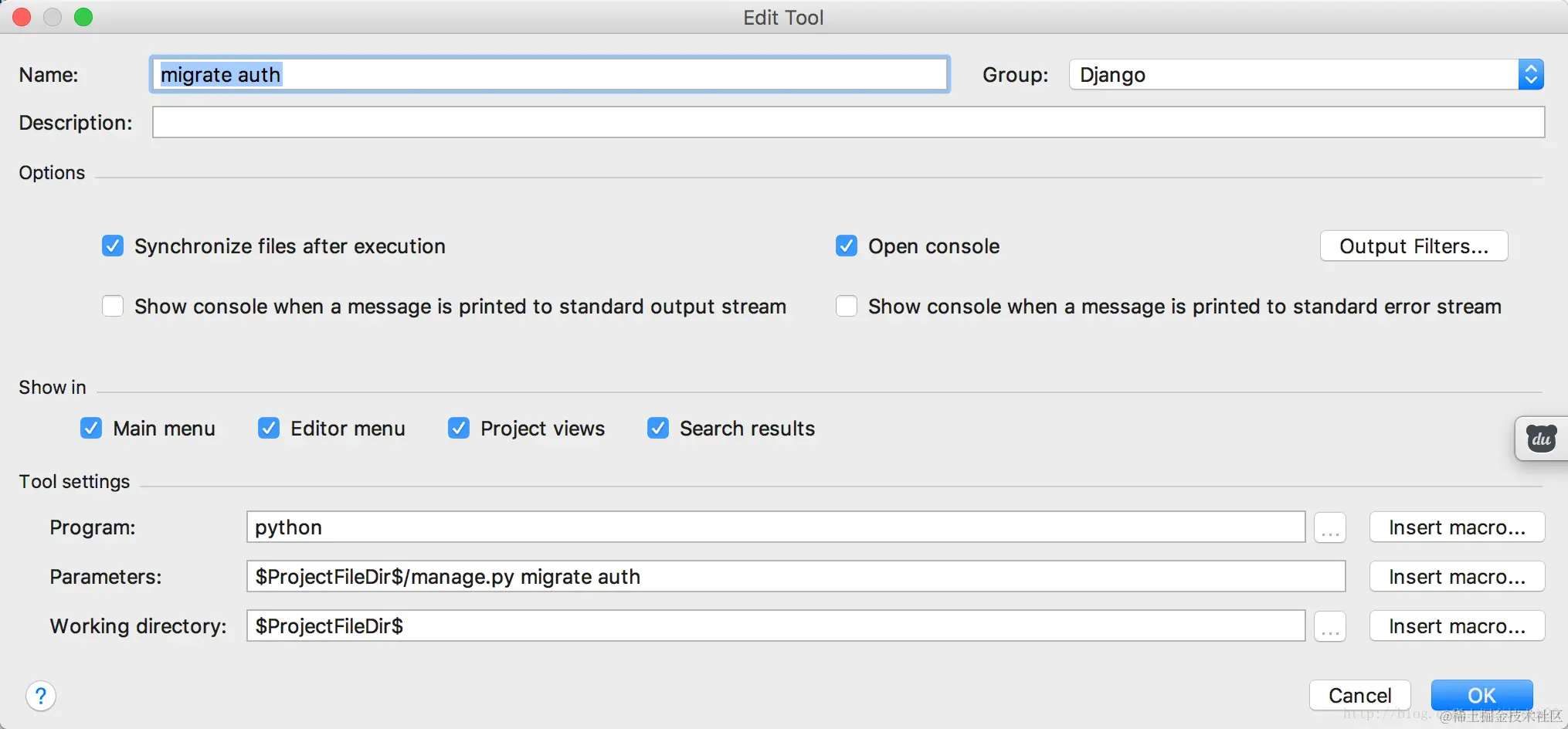Open the Group dropdown showing Django
The image size is (1568, 729).
click(x=1306, y=75)
